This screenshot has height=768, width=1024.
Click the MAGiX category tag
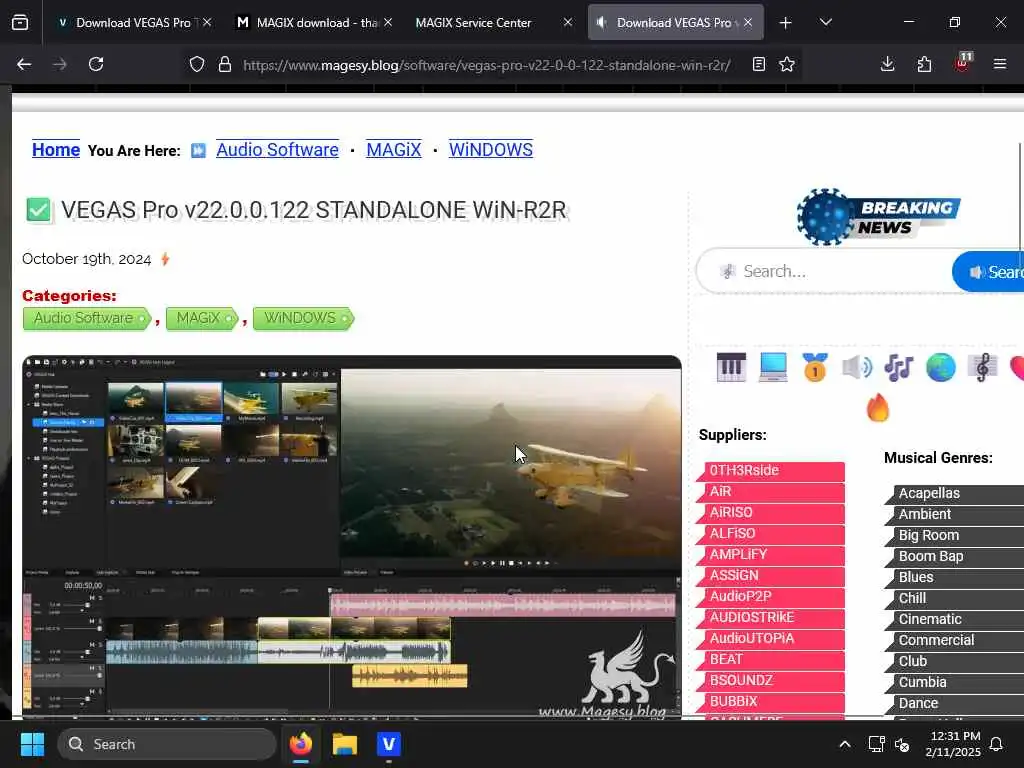point(202,318)
